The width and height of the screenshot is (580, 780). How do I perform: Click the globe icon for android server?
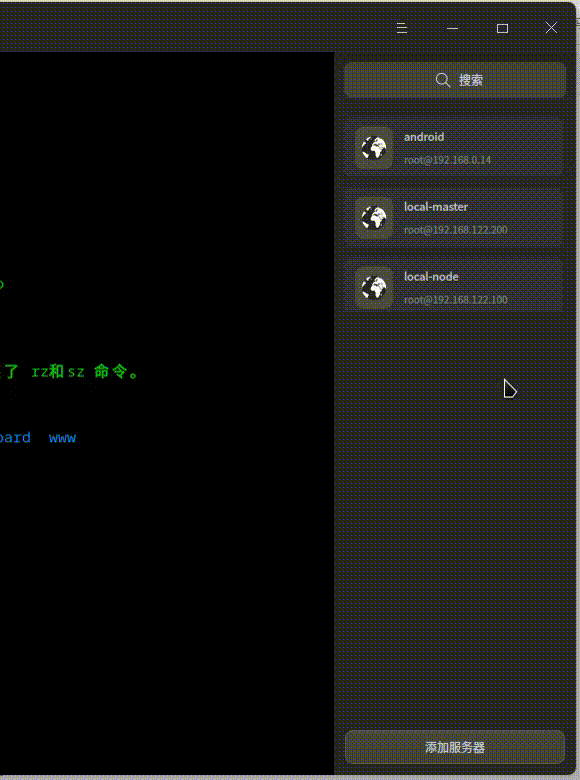374,148
